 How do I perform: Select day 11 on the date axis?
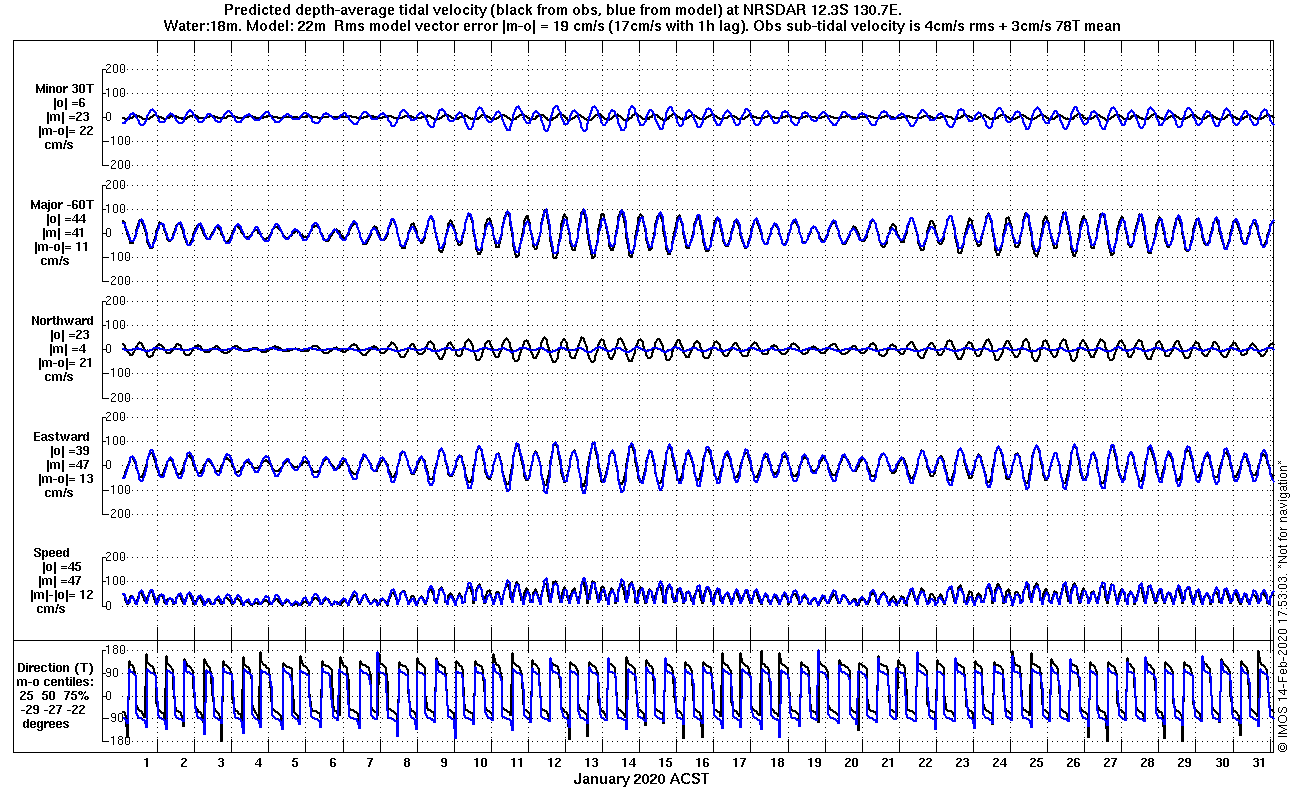pos(517,762)
